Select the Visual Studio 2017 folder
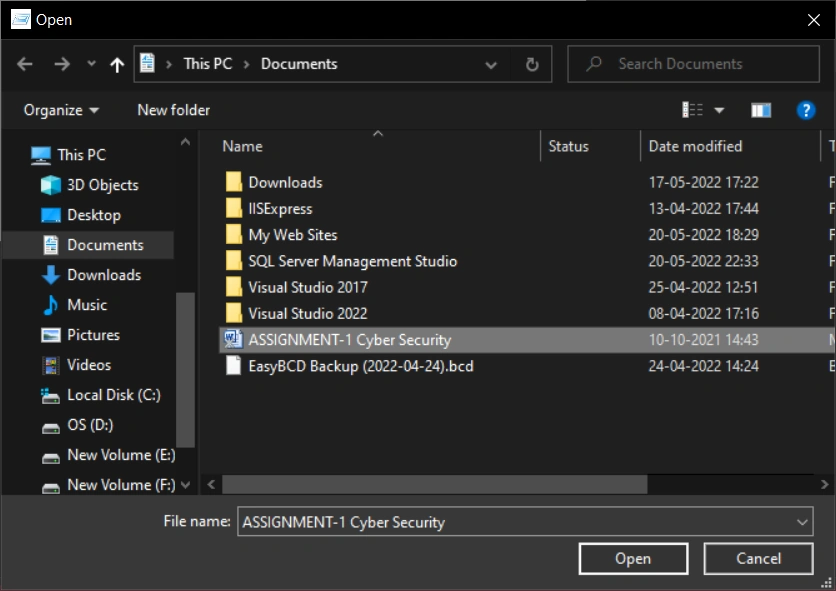The height and width of the screenshot is (591, 836). coord(308,287)
